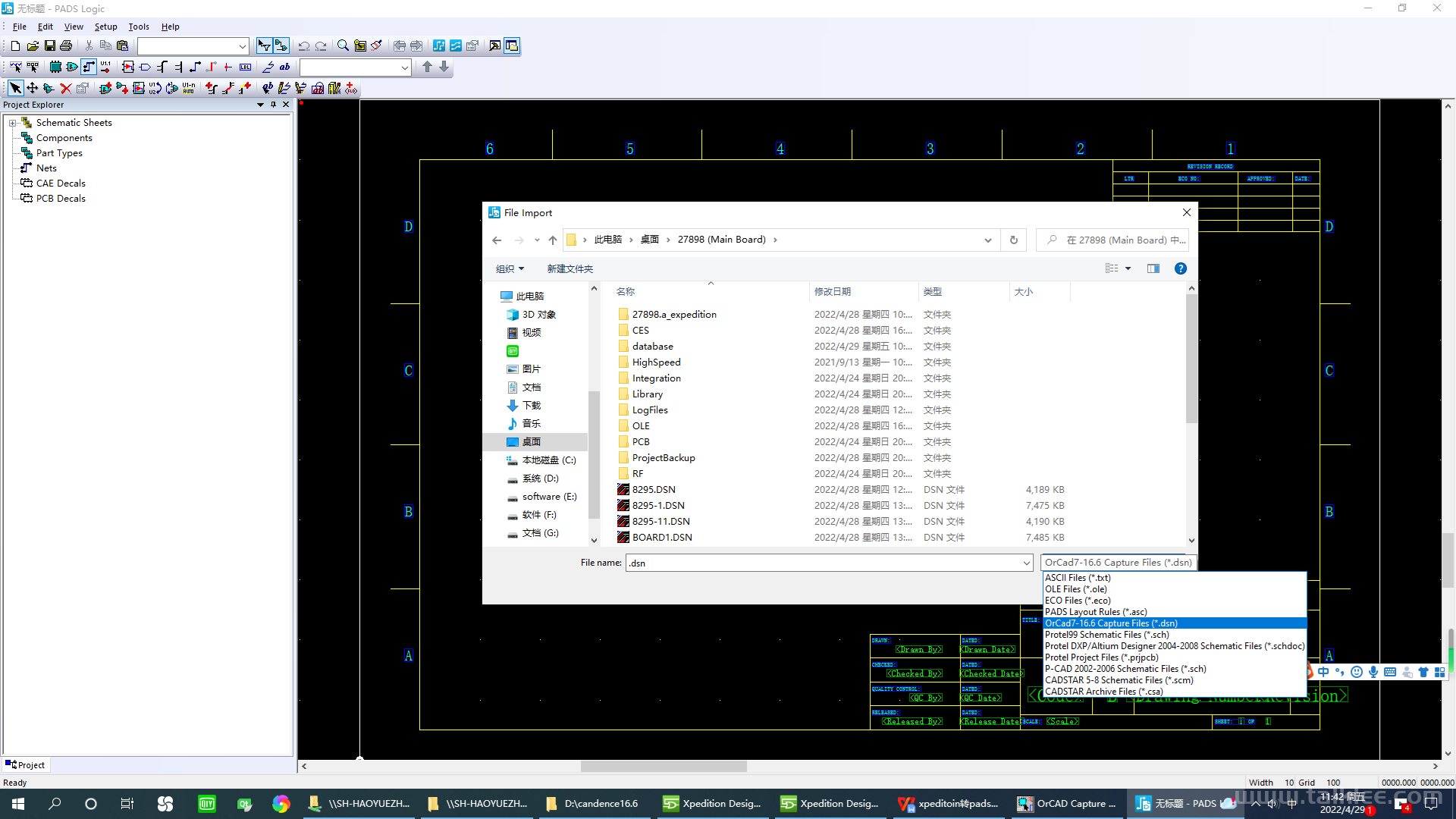Image resolution: width=1456 pixels, height=819 pixels.
Task: Click the search box in File Import
Action: [1113, 240]
